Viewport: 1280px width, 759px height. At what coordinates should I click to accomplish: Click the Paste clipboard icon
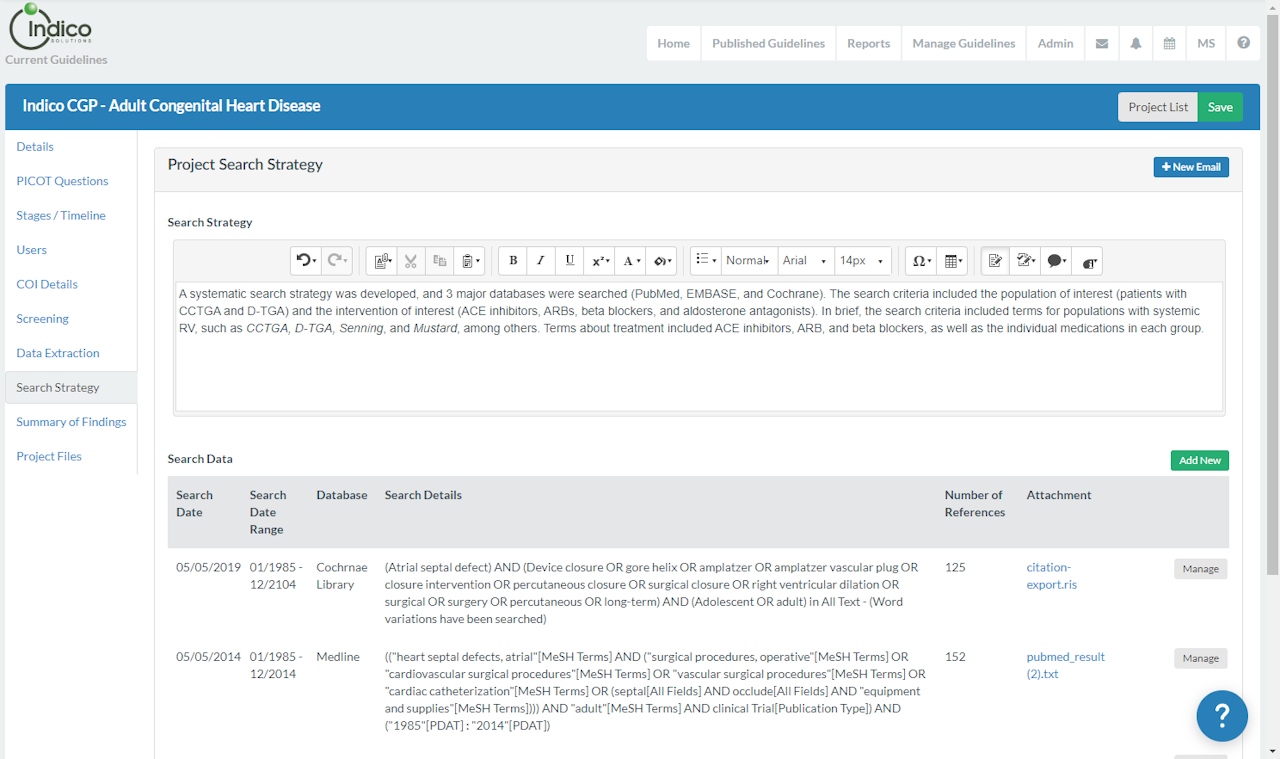pos(470,261)
